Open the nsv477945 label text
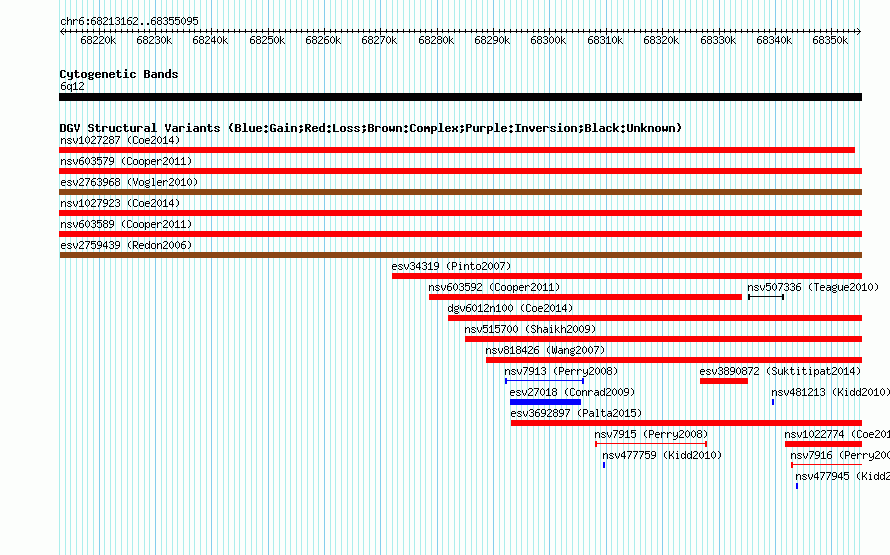The width and height of the screenshot is (890, 555). click(842, 476)
